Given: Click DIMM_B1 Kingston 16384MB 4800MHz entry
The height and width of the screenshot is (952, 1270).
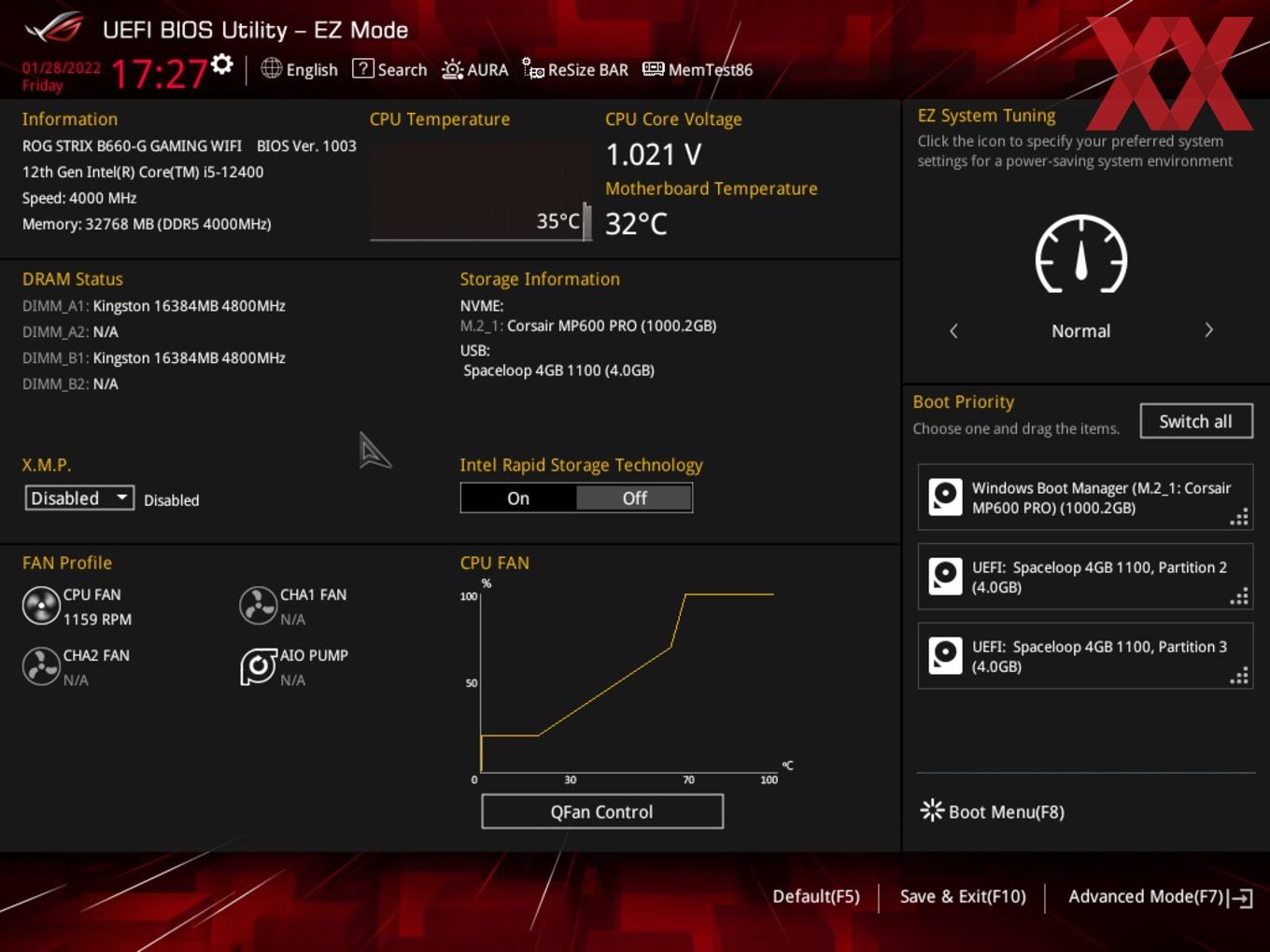Looking at the screenshot, I should [154, 357].
